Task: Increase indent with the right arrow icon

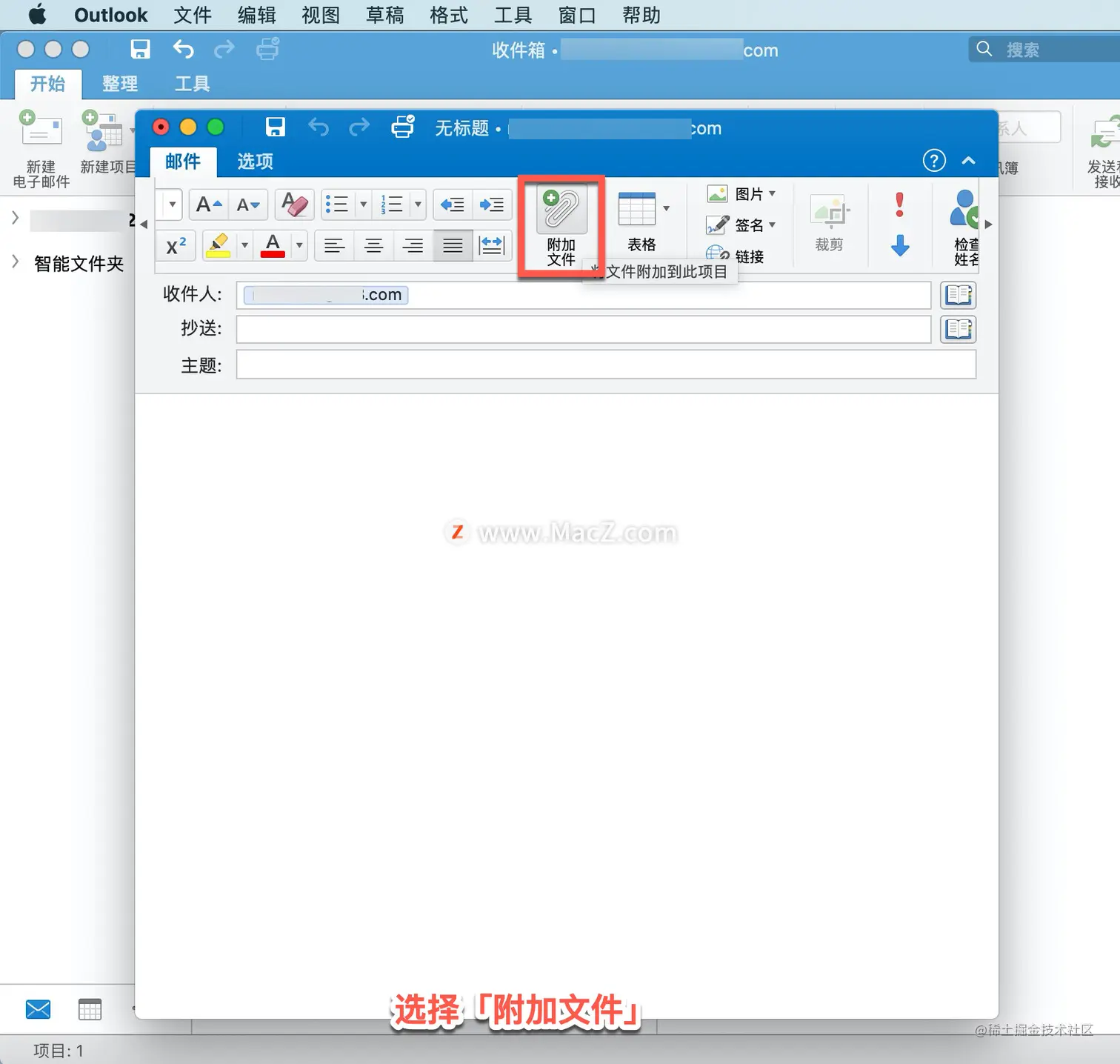Action: (492, 205)
